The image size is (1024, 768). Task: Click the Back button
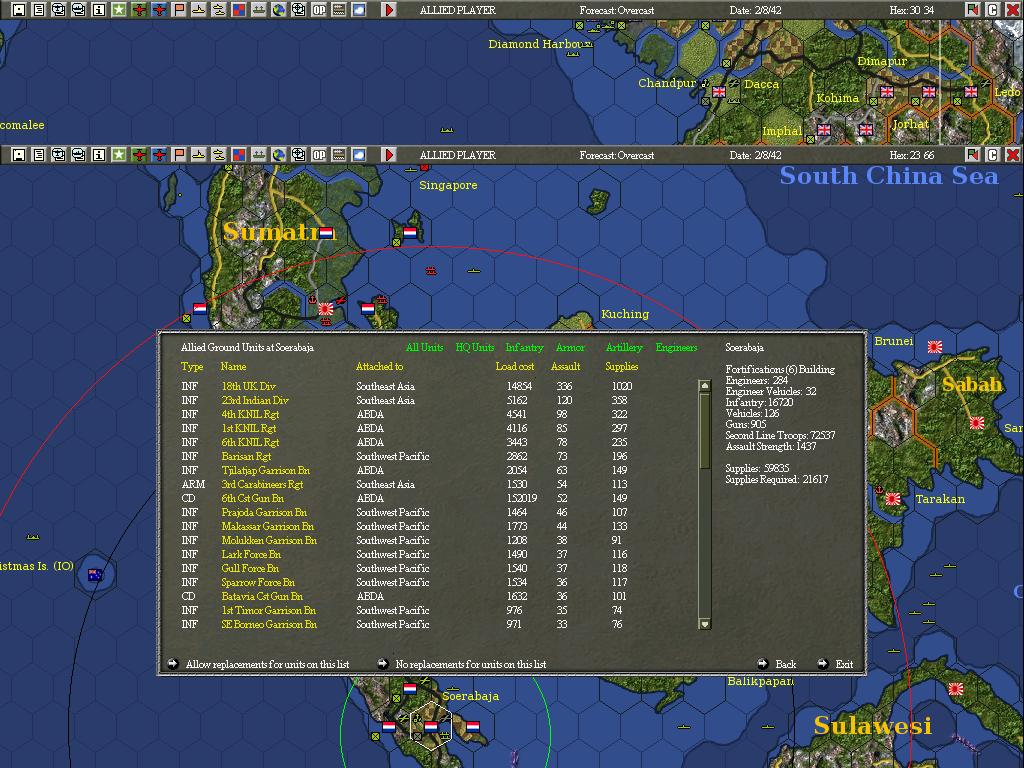(x=776, y=664)
